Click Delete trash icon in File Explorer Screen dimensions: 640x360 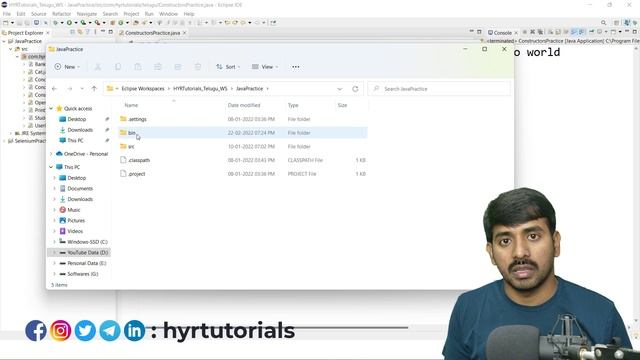point(198,67)
